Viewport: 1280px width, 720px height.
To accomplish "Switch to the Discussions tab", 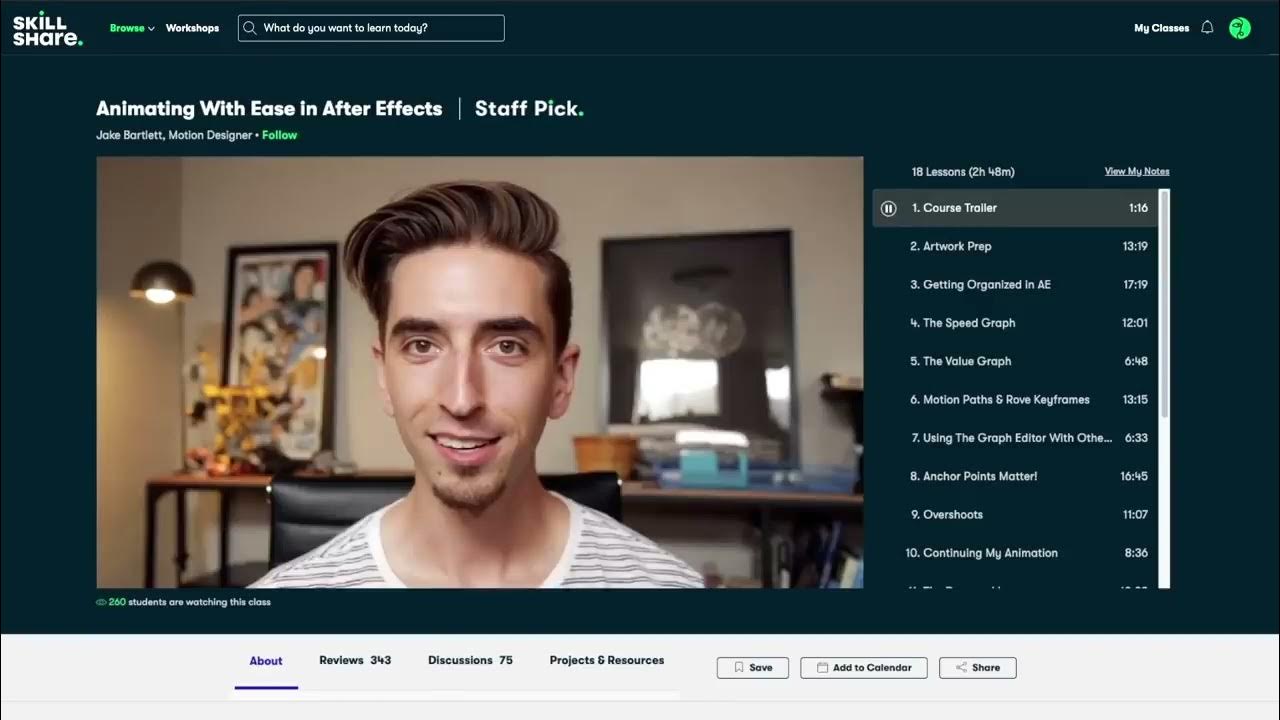I will [470, 660].
